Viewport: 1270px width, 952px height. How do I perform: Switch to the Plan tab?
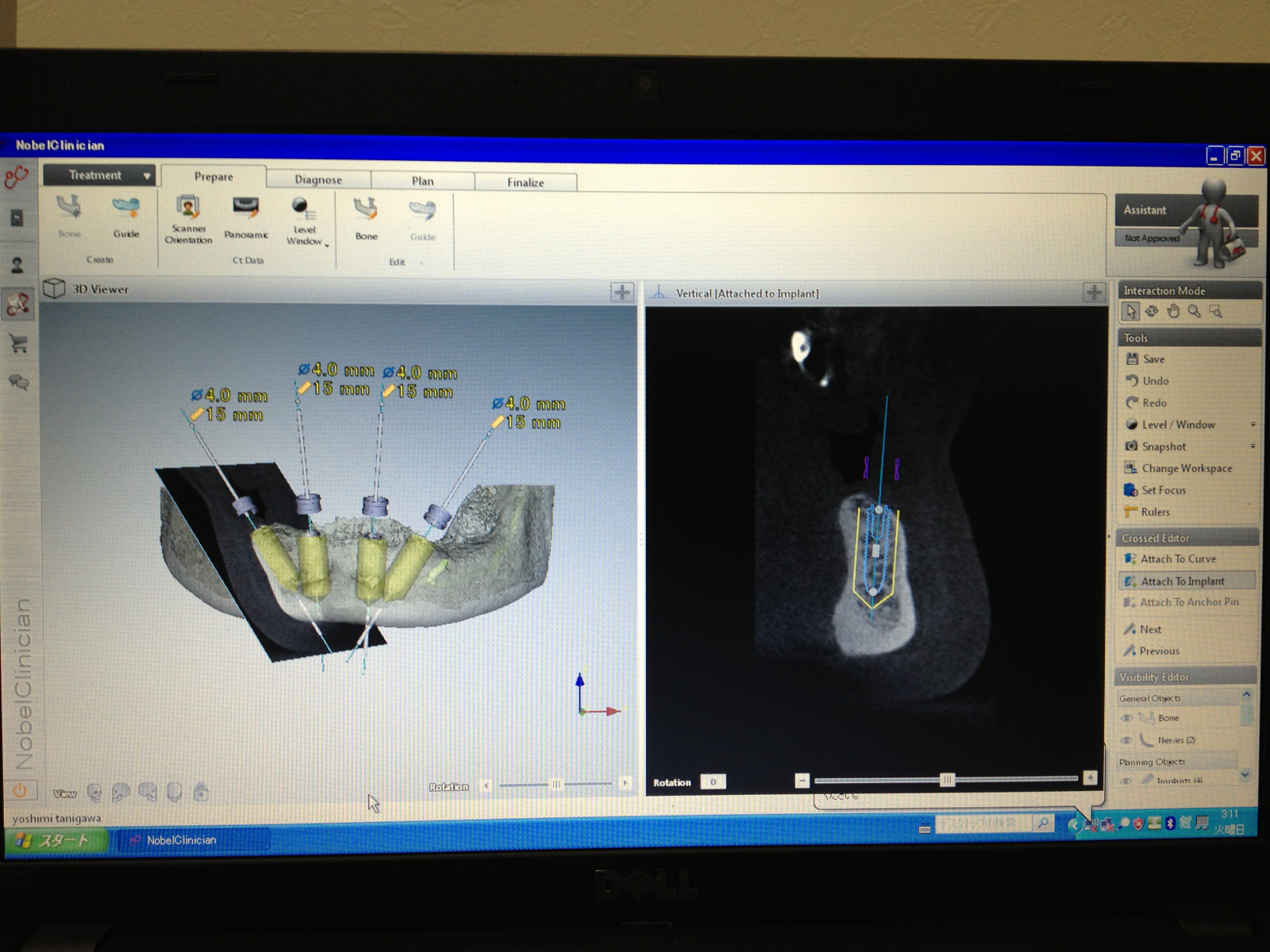pos(422,181)
